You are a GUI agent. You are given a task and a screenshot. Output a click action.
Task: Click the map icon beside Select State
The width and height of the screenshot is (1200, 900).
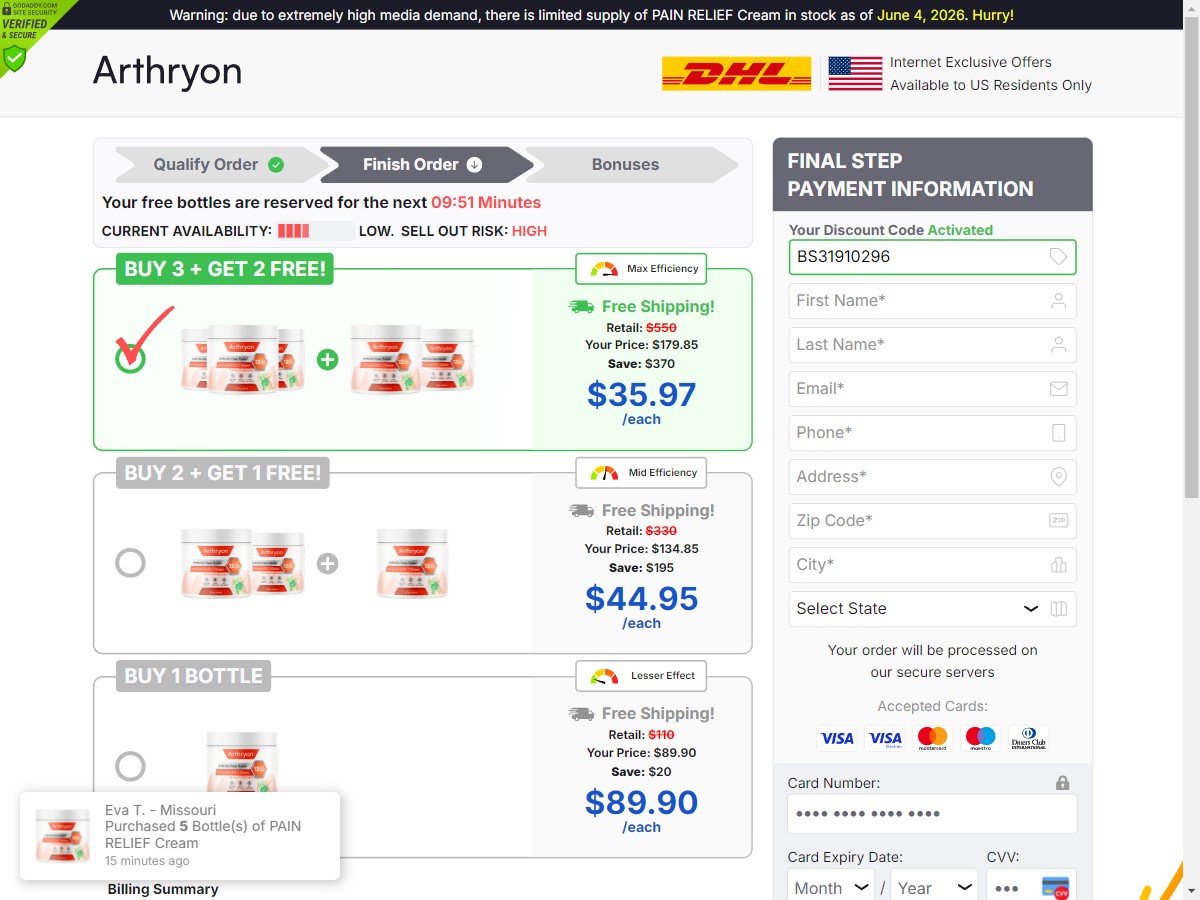[x=1059, y=609]
